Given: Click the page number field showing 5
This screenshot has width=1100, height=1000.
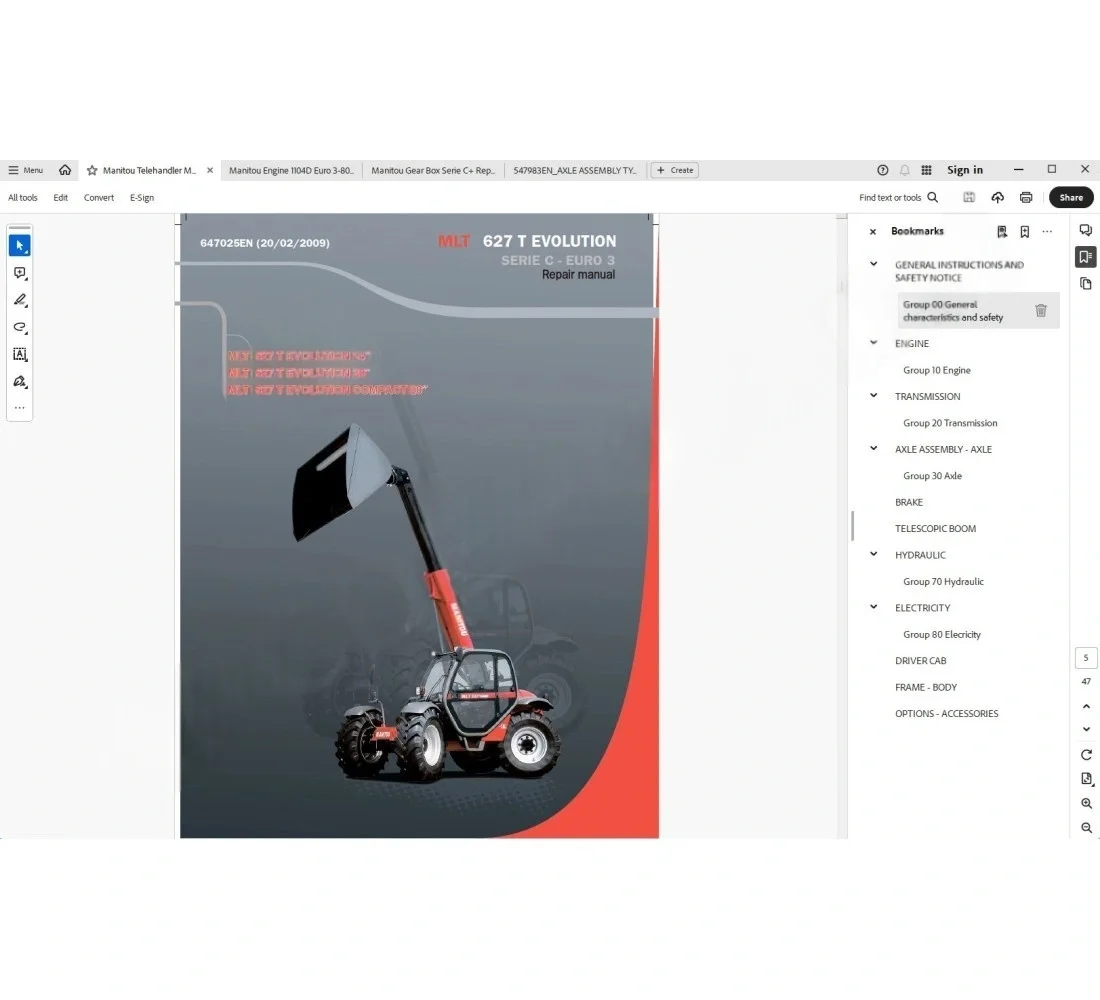Looking at the screenshot, I should tap(1086, 657).
